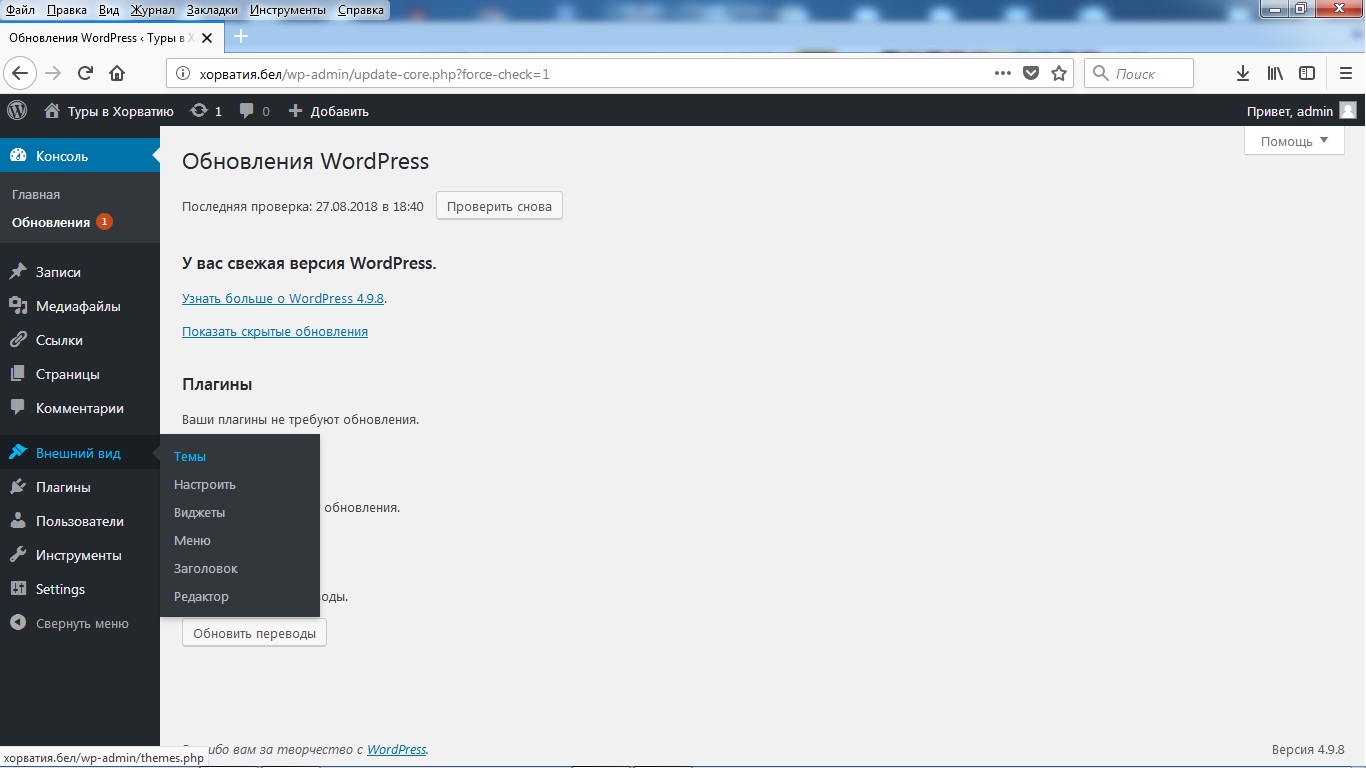Screen dimensions: 1366x768
Task: Select Виджеты in the appearance submenu
Action: [x=199, y=512]
